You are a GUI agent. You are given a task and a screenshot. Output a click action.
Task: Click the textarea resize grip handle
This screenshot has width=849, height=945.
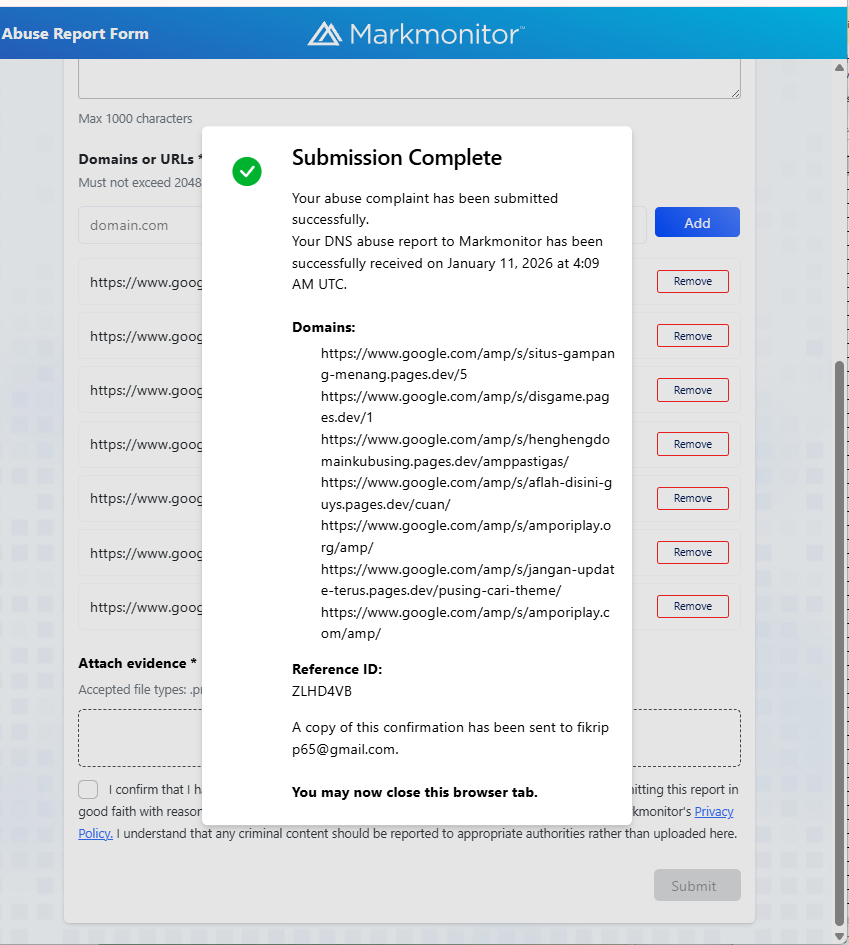(736, 93)
